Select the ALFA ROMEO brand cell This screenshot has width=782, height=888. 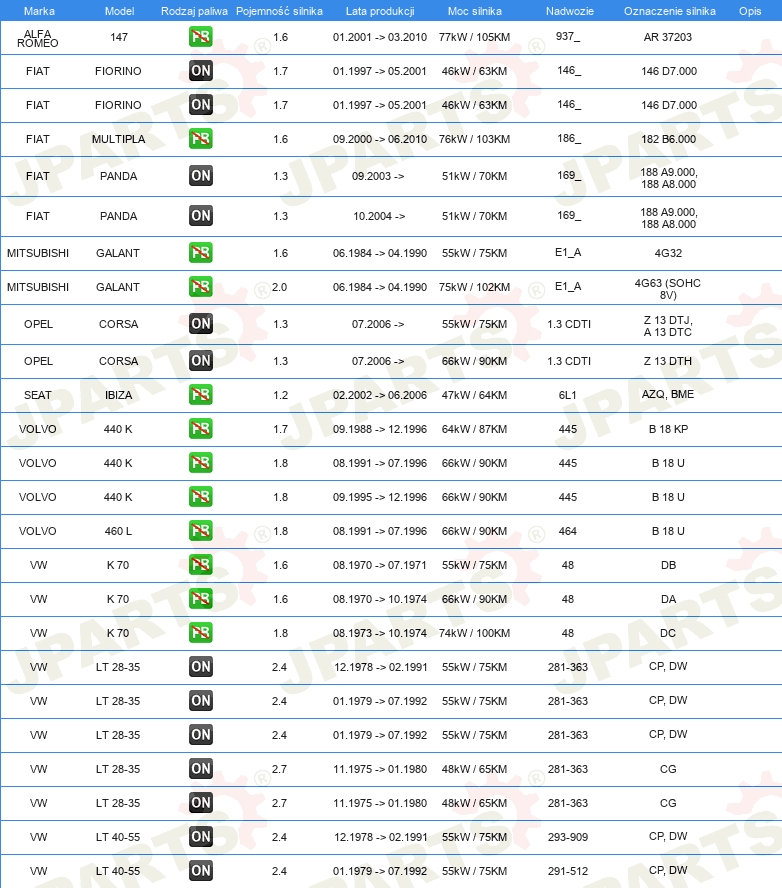[37, 38]
